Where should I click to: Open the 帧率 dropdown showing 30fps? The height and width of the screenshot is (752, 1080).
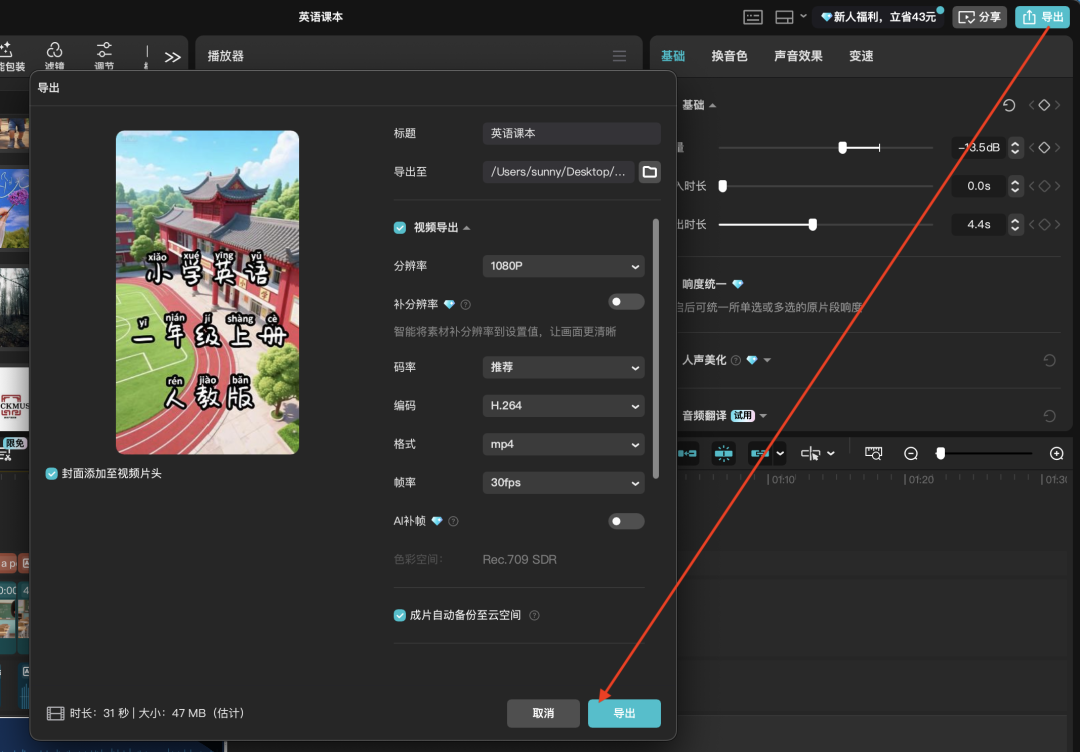point(563,482)
